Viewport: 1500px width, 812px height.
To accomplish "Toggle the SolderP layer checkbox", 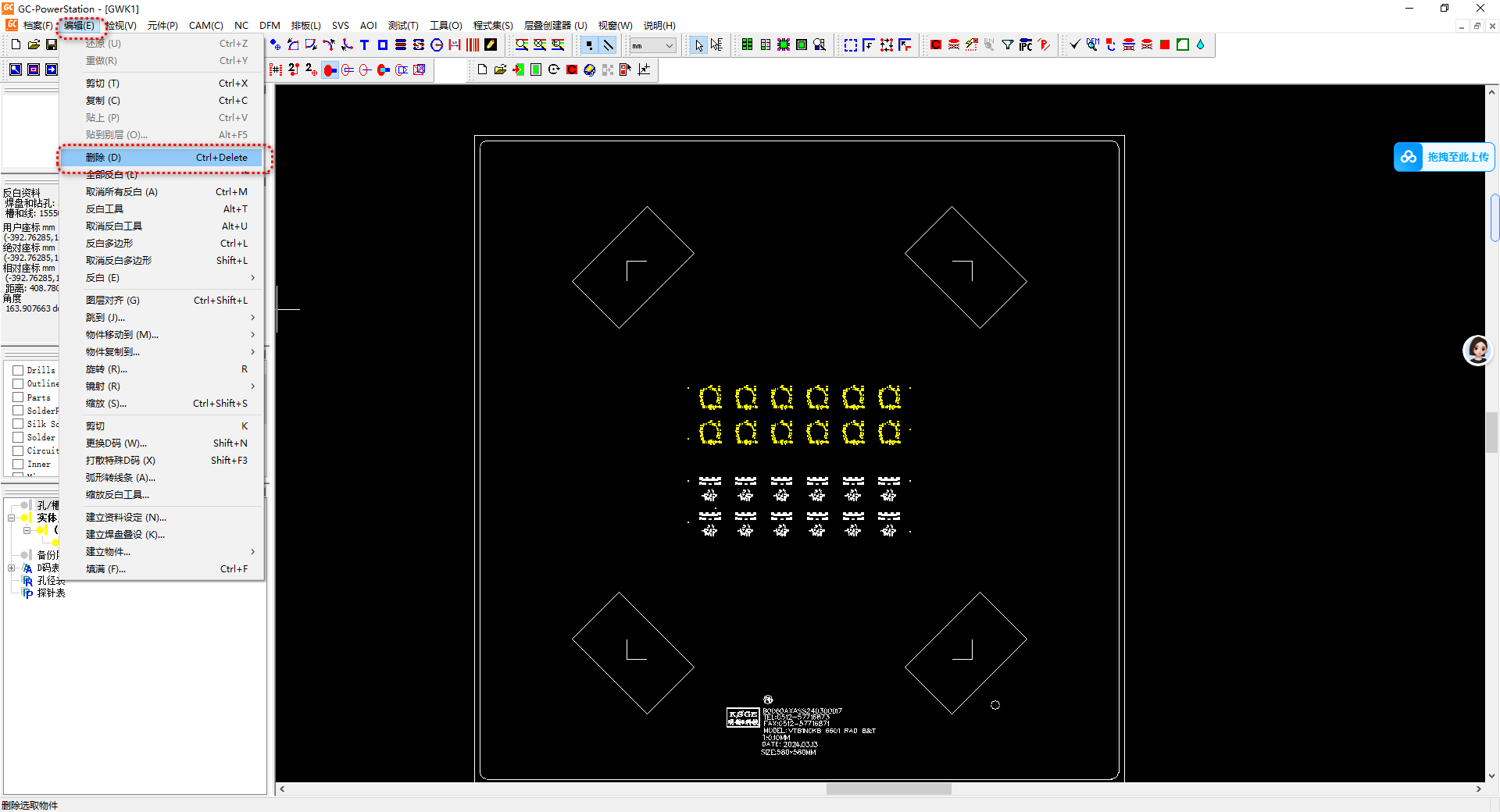I will pyautogui.click(x=18, y=411).
